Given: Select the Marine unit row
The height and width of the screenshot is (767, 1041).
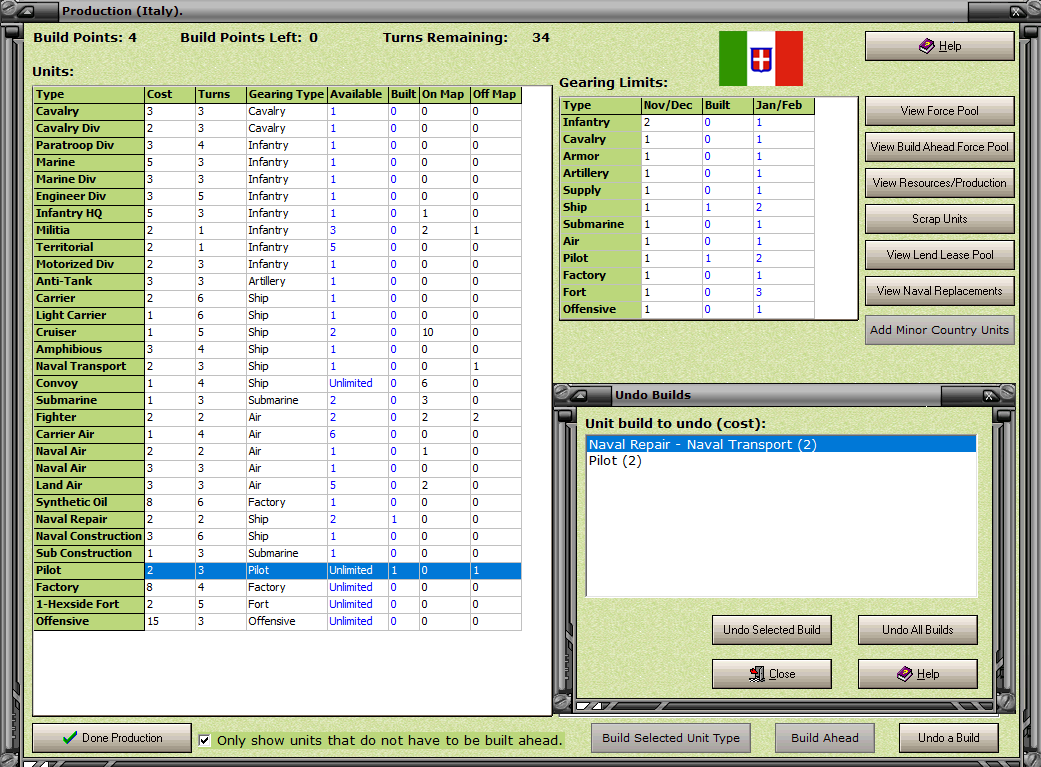Looking at the screenshot, I should [x=278, y=162].
